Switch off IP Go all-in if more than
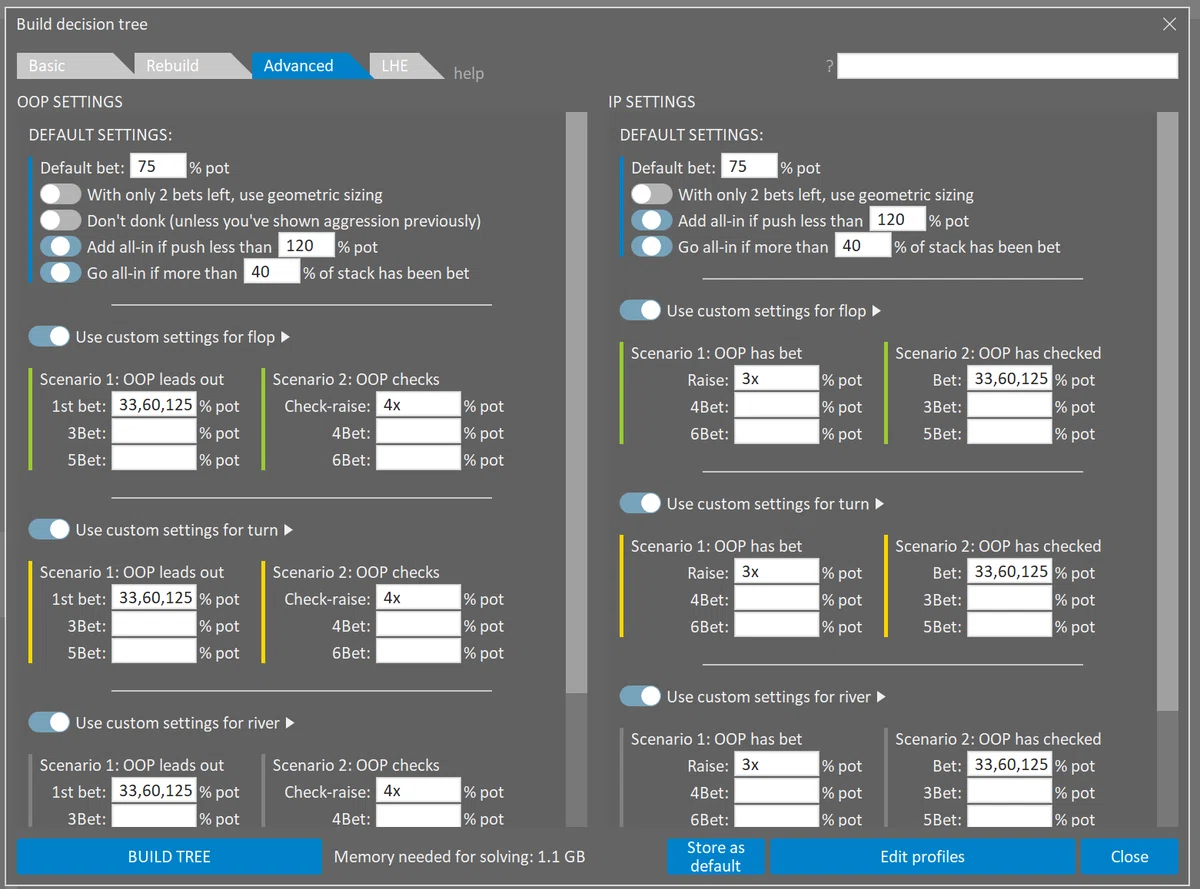The width and height of the screenshot is (1200, 889). [x=652, y=246]
